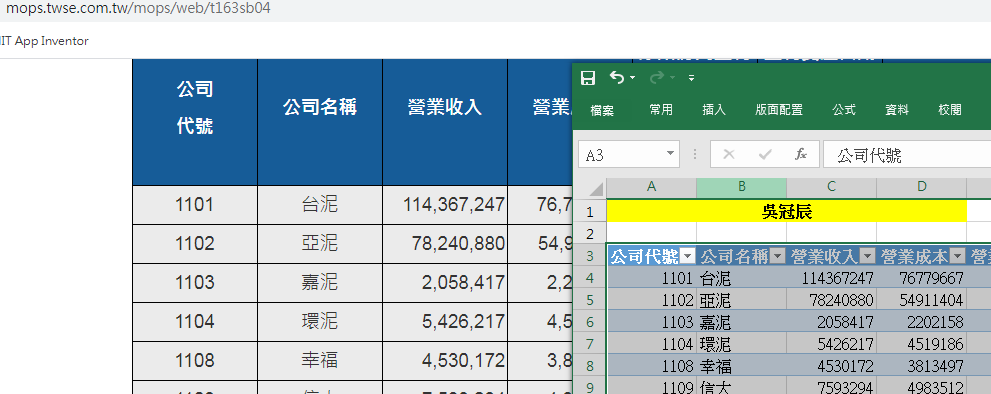Viewport: 991px width, 394px height.
Task: Undo the last action in Excel
Action: click(616, 77)
